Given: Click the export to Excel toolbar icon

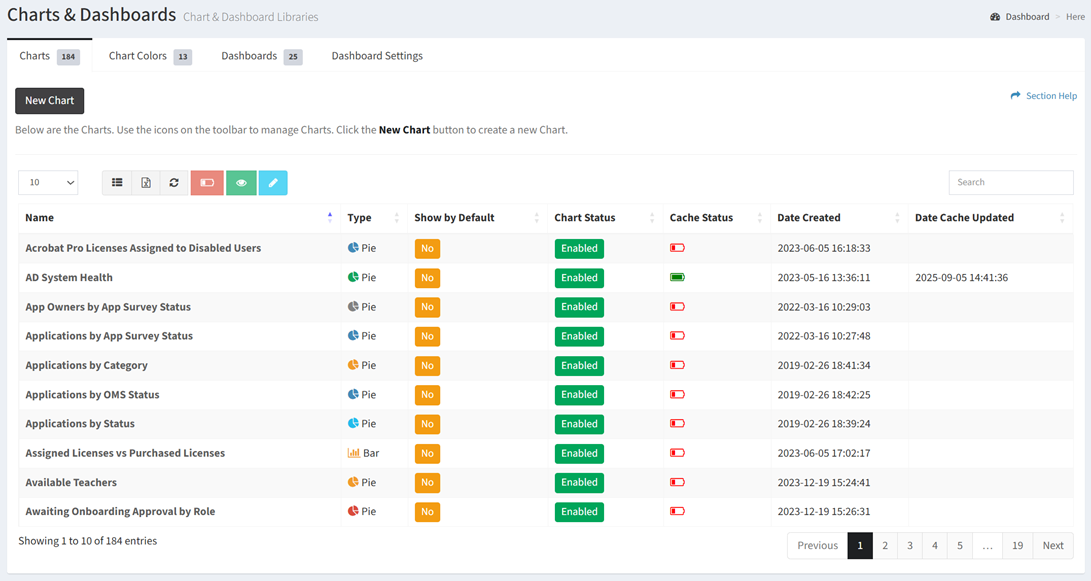Looking at the screenshot, I should tap(145, 182).
